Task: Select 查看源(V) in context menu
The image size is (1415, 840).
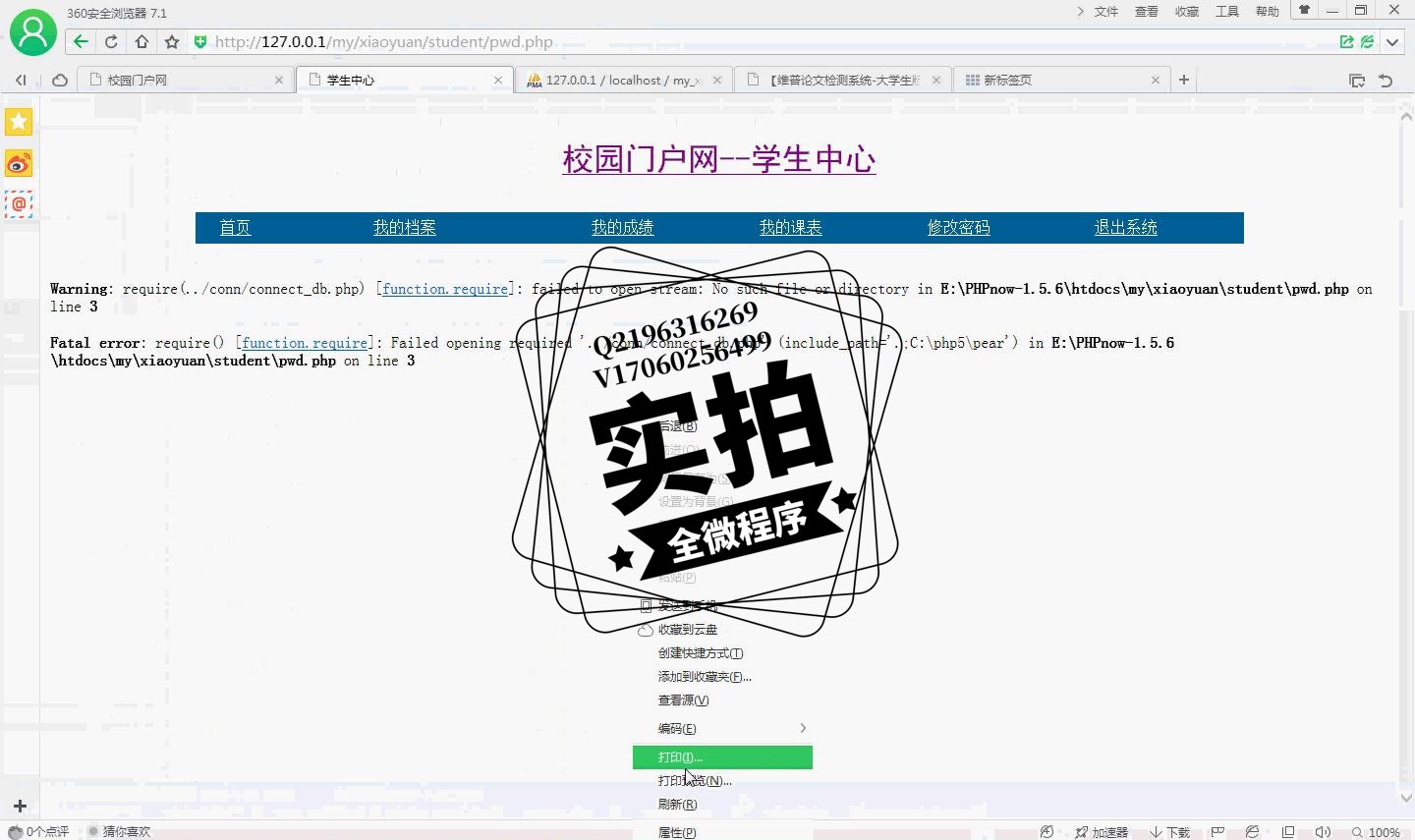Action: point(722,700)
